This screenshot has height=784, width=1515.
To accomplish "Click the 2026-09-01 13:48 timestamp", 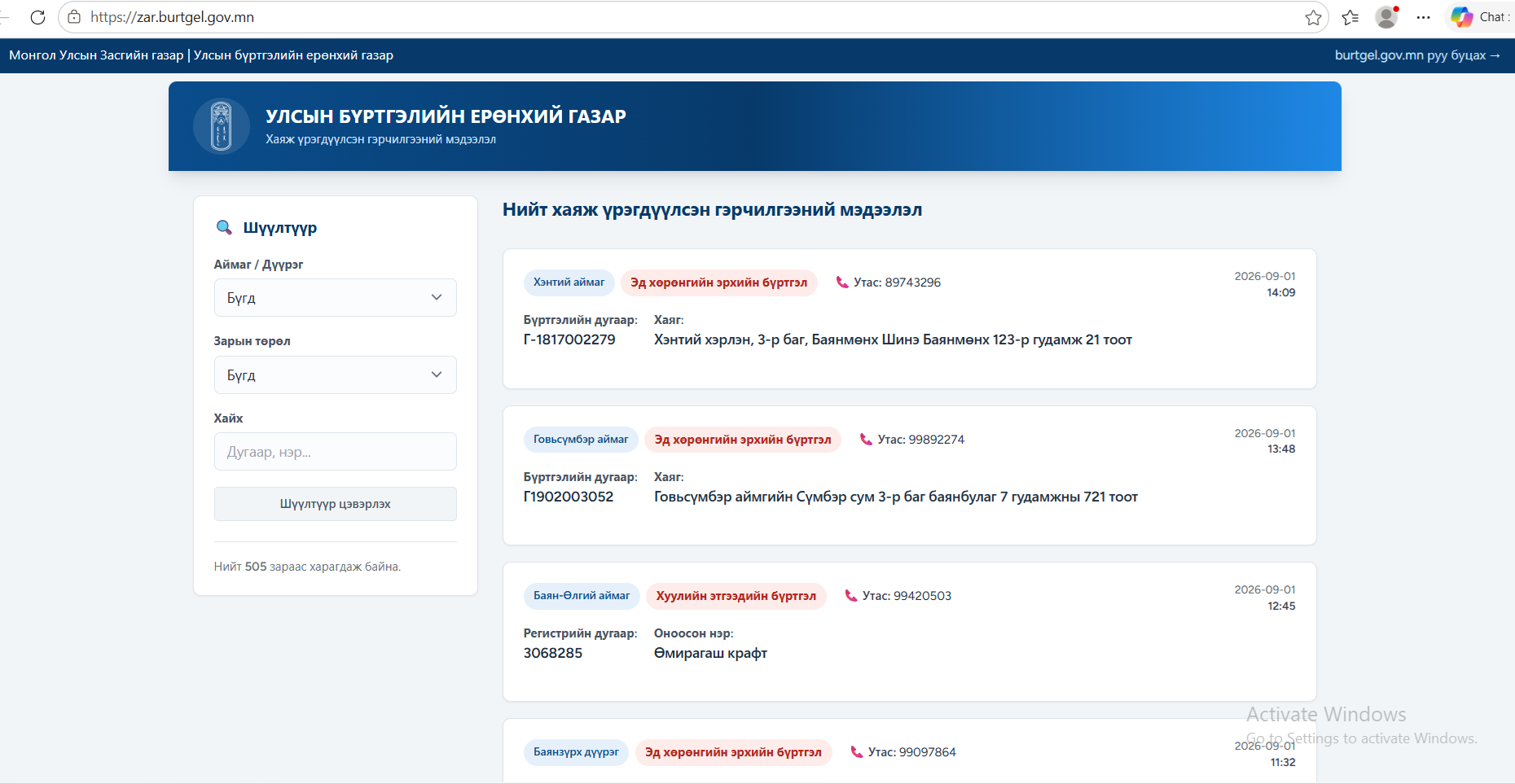I will click(x=1265, y=441).
